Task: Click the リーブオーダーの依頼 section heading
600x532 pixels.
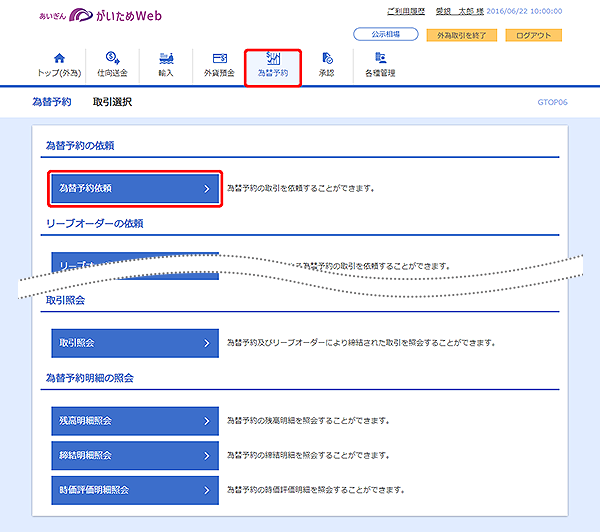Action: pyautogui.click(x=95, y=224)
